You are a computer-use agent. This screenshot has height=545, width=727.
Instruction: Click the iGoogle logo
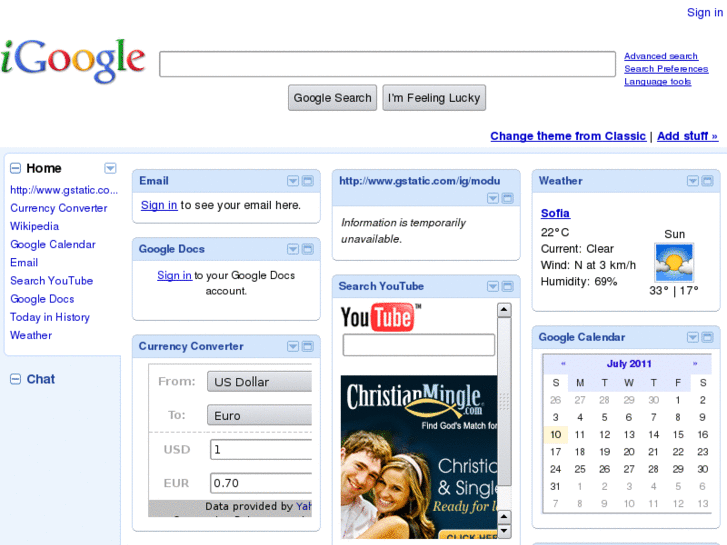click(x=73, y=61)
